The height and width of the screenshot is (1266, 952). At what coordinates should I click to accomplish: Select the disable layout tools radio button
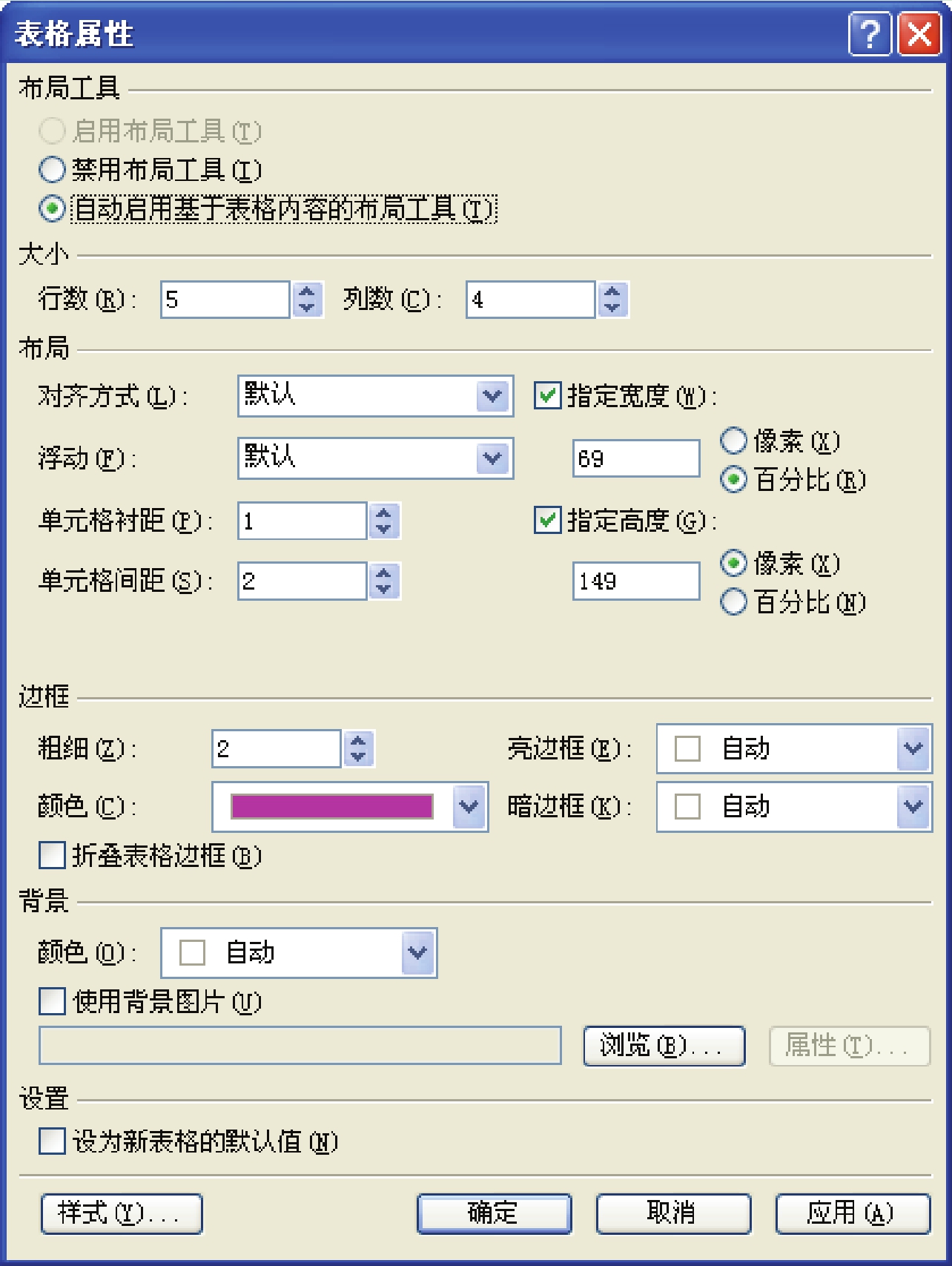pyautogui.click(x=52, y=170)
